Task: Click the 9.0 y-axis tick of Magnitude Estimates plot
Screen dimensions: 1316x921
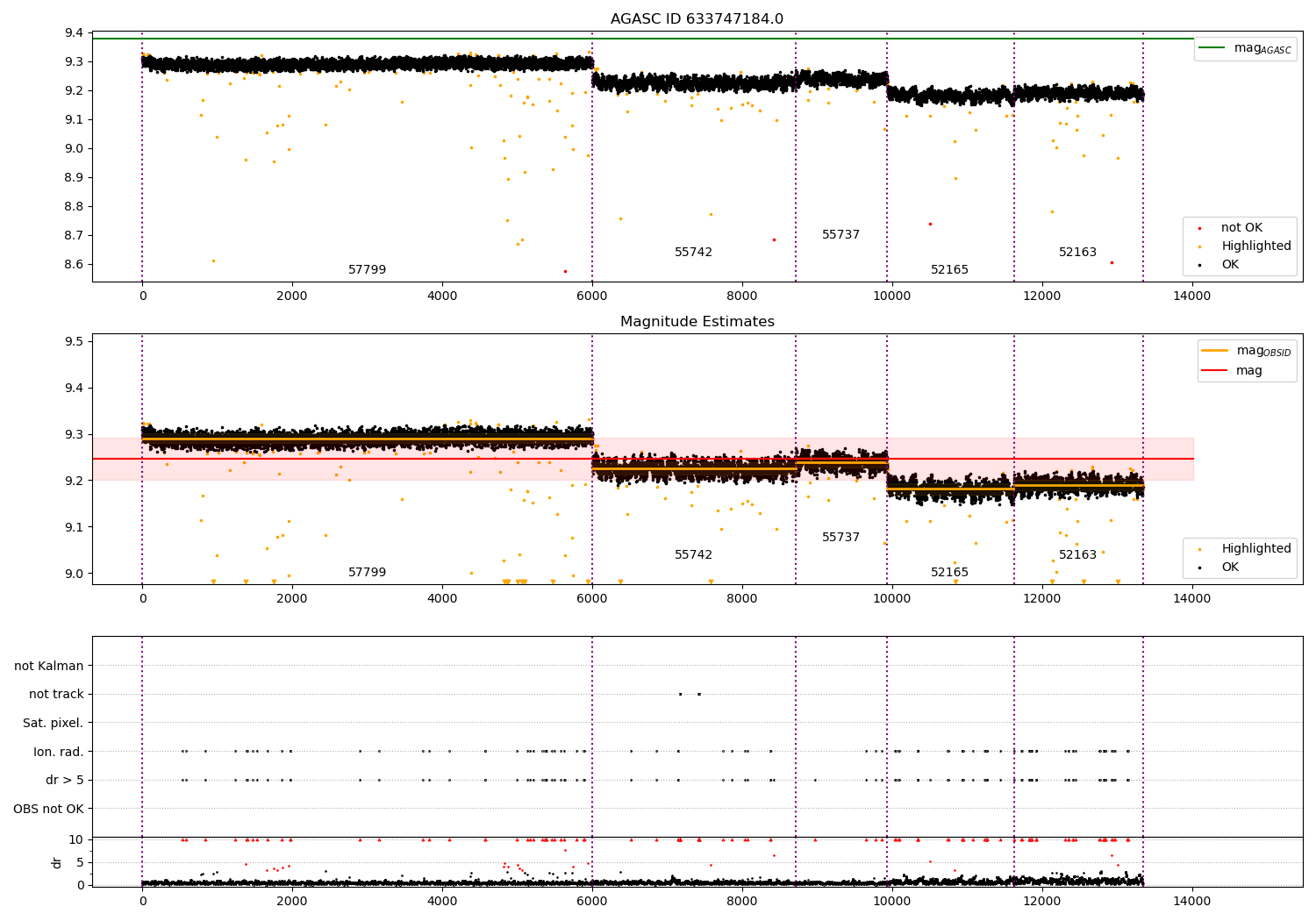Action: pyautogui.click(x=75, y=574)
